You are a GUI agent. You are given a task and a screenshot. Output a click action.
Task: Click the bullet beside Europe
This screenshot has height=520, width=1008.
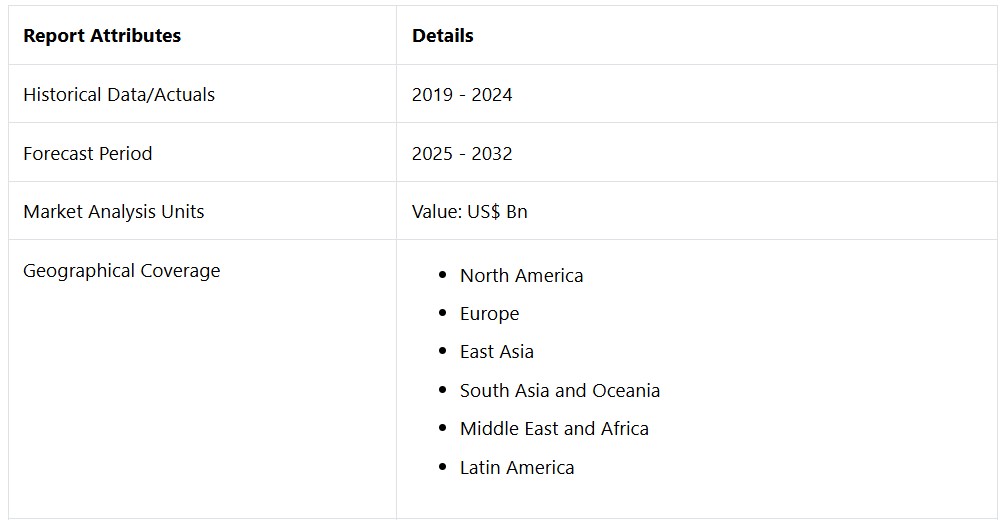tap(442, 313)
